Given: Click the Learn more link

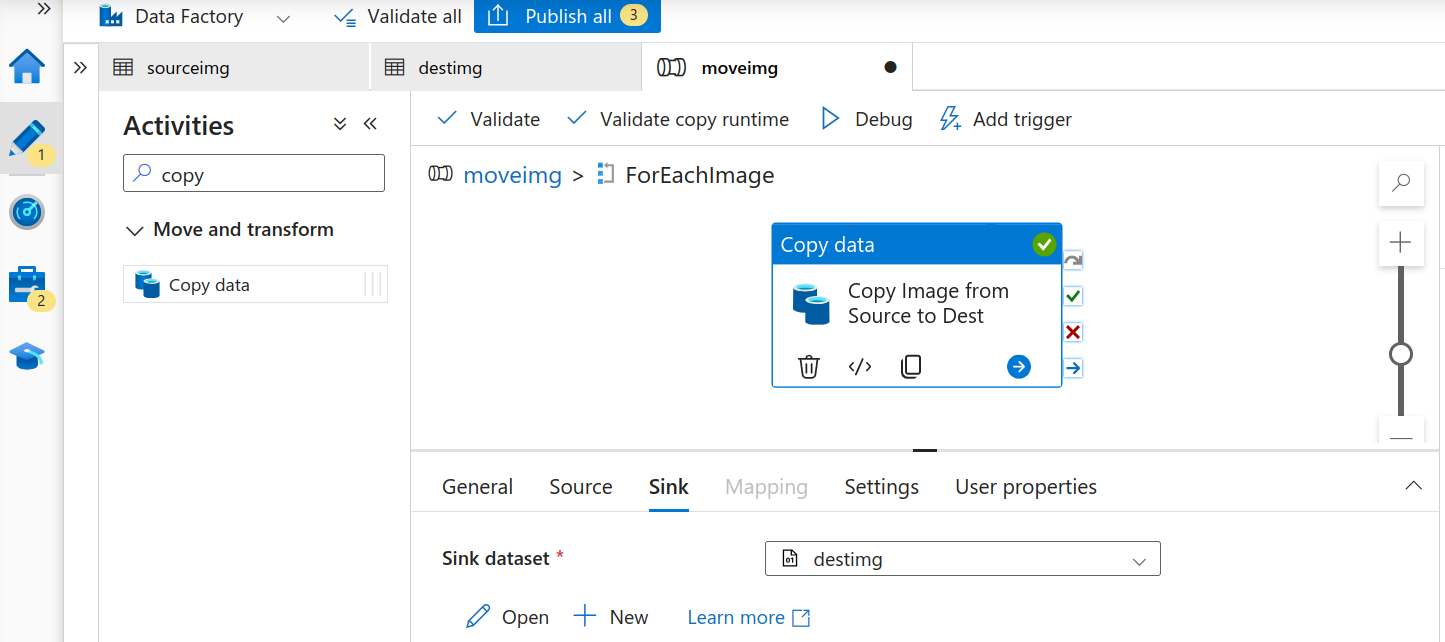Looking at the screenshot, I should click(x=748, y=618).
